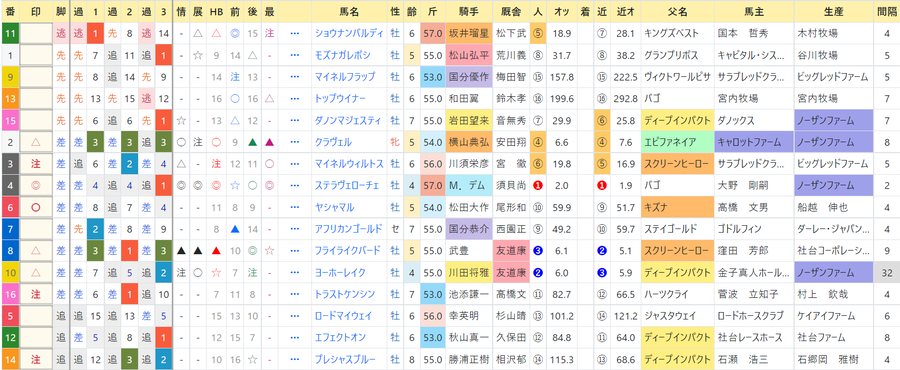The image size is (900, 370).
Task: Open the ellipsis menu for トラストケンシン
Action: [295, 294]
